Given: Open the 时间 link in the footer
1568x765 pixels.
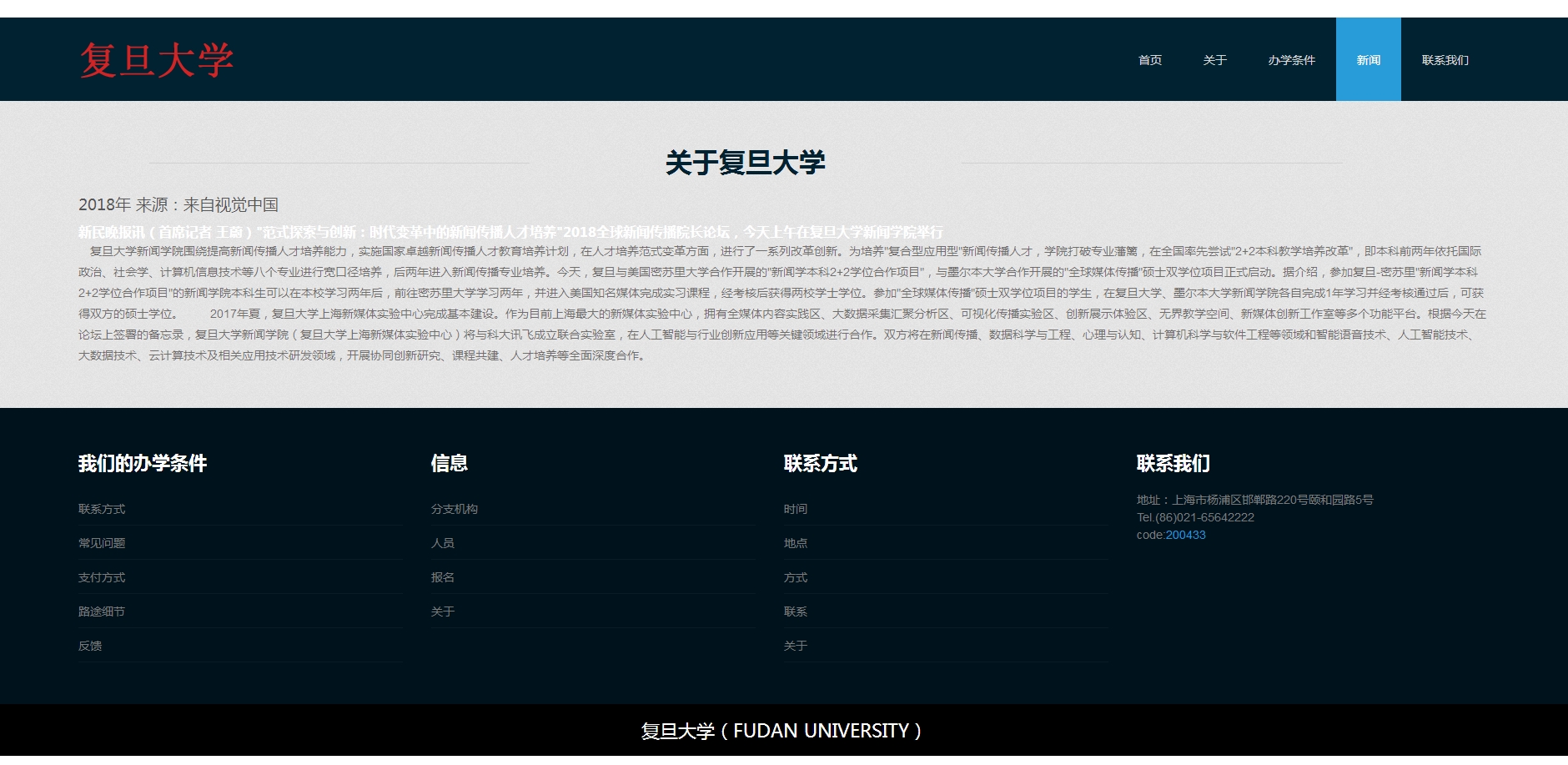Looking at the screenshot, I should point(796,509).
